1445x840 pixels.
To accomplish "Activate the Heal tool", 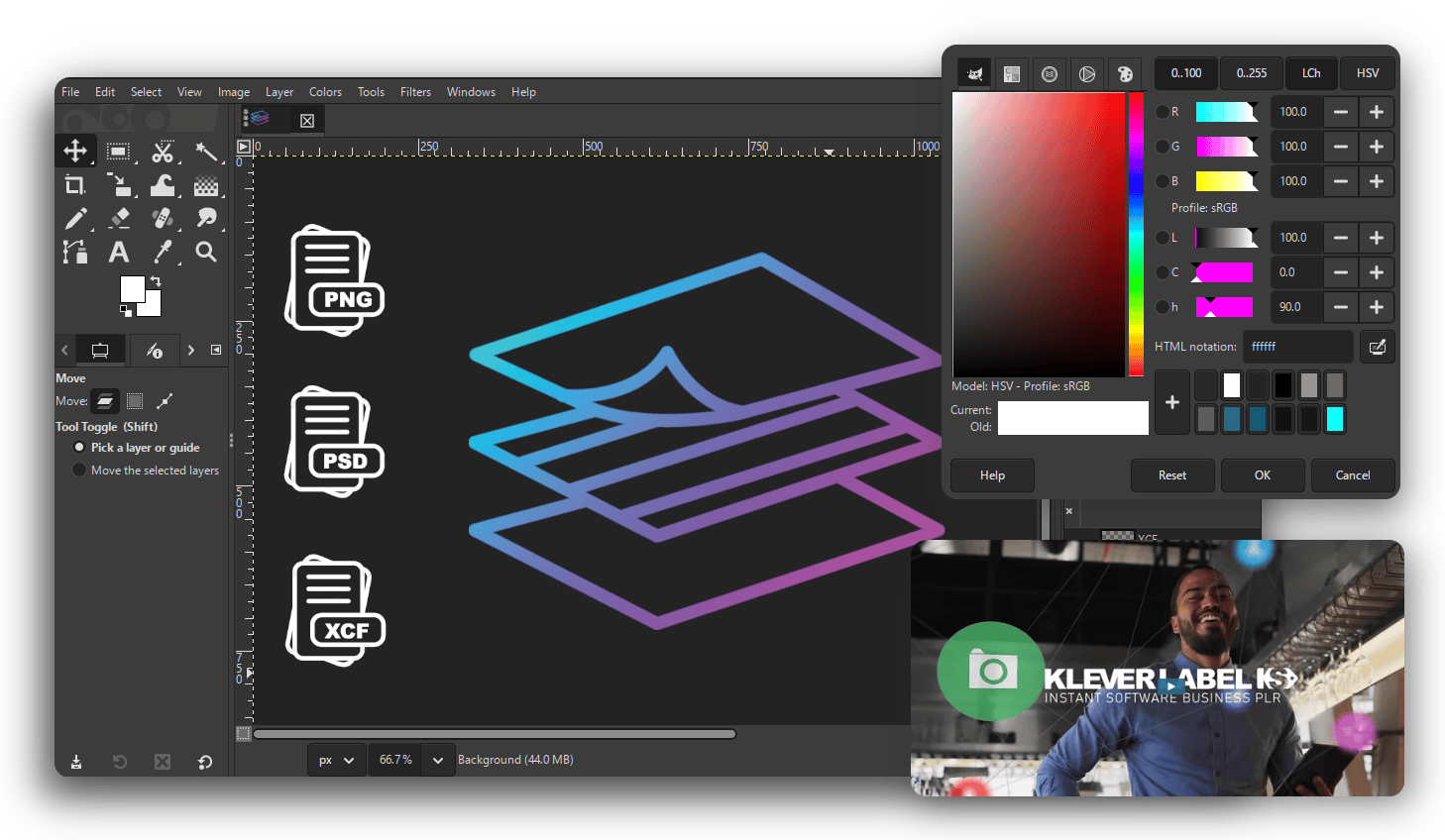I will click(x=163, y=218).
